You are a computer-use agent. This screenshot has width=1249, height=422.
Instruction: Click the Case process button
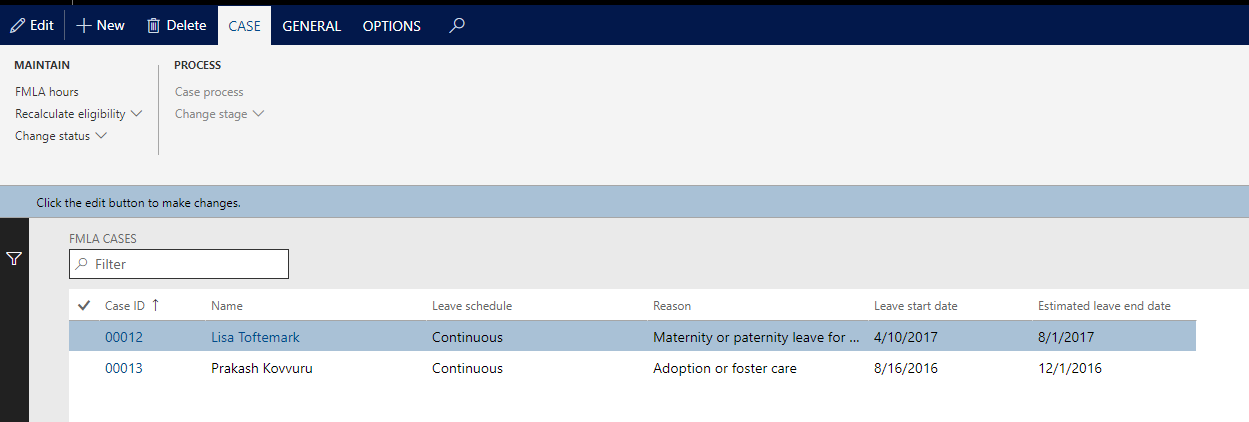[209, 92]
